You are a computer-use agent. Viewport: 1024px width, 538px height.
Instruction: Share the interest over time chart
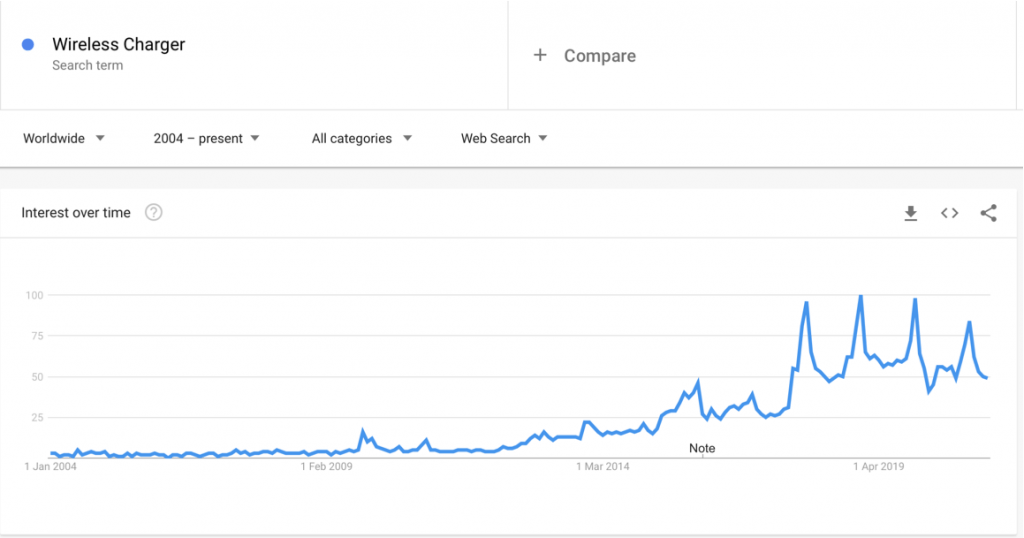tap(989, 213)
